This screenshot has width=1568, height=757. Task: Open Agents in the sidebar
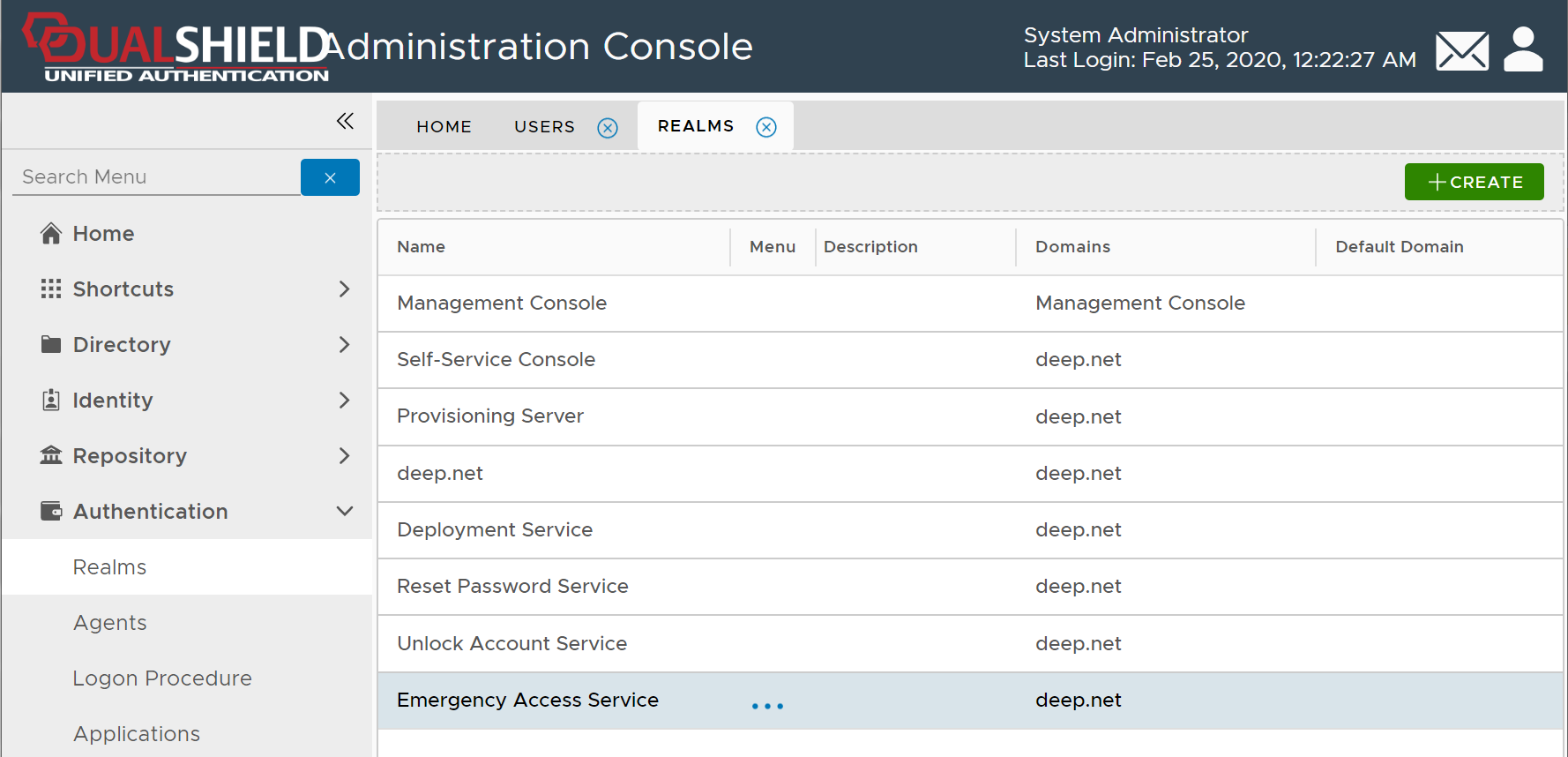110,623
